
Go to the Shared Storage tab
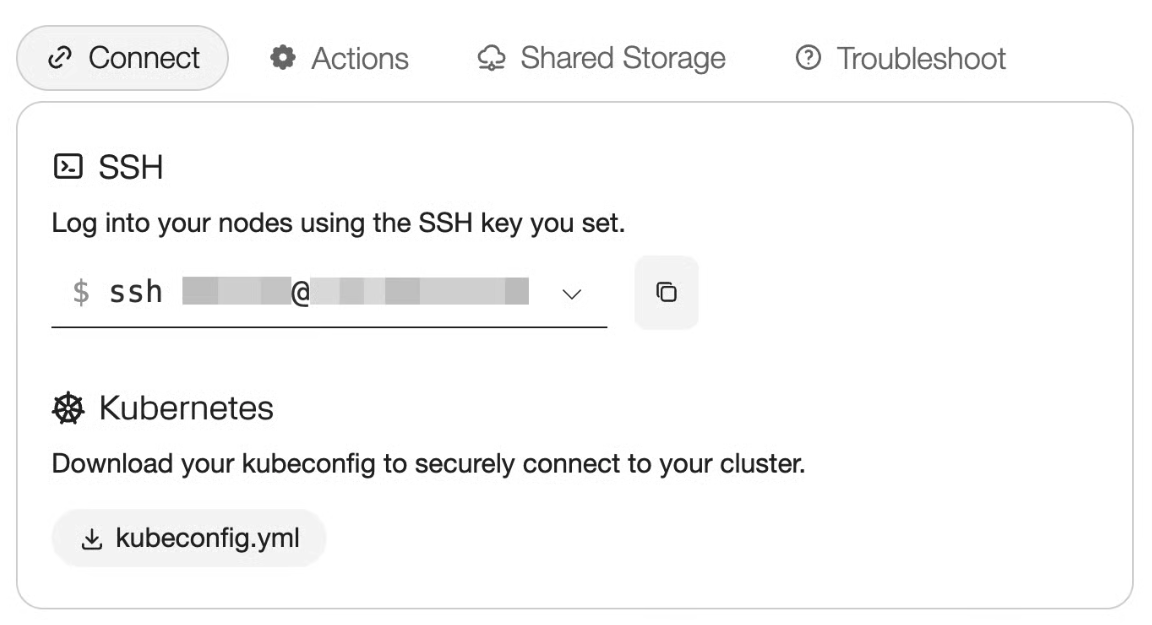601,58
